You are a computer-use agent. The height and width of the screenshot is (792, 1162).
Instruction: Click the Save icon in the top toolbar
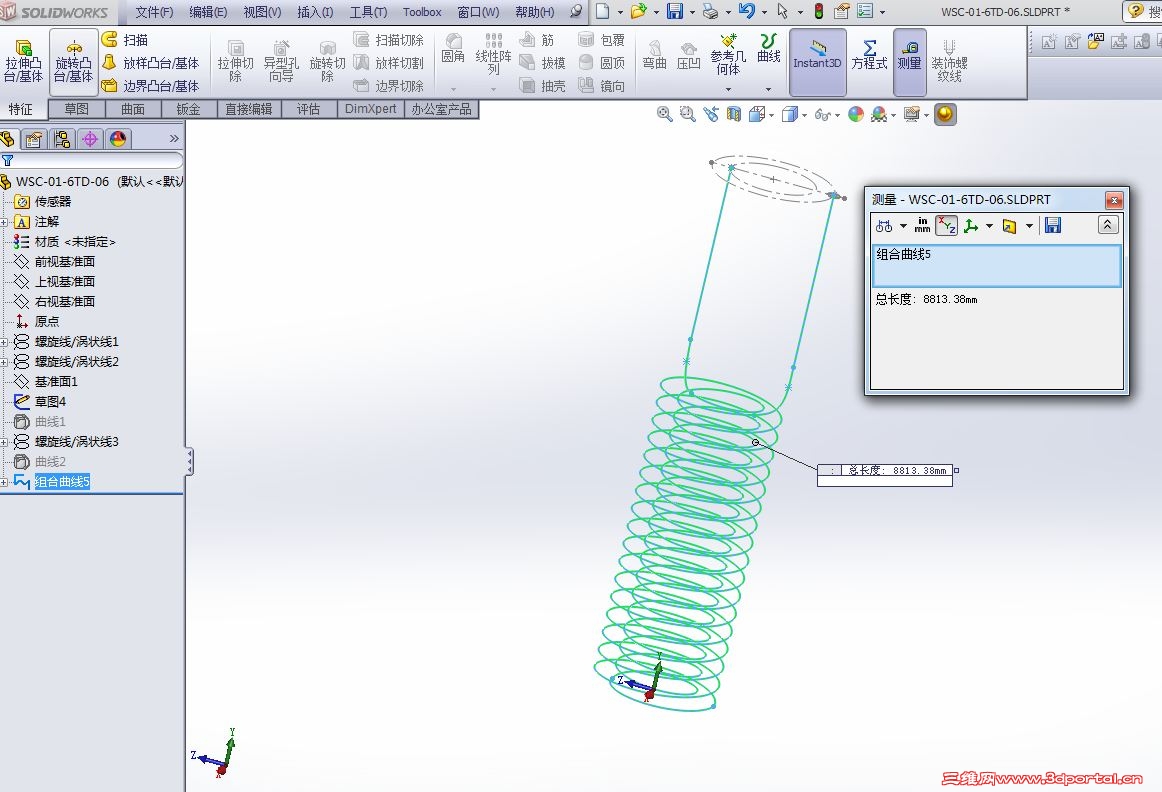(x=674, y=11)
